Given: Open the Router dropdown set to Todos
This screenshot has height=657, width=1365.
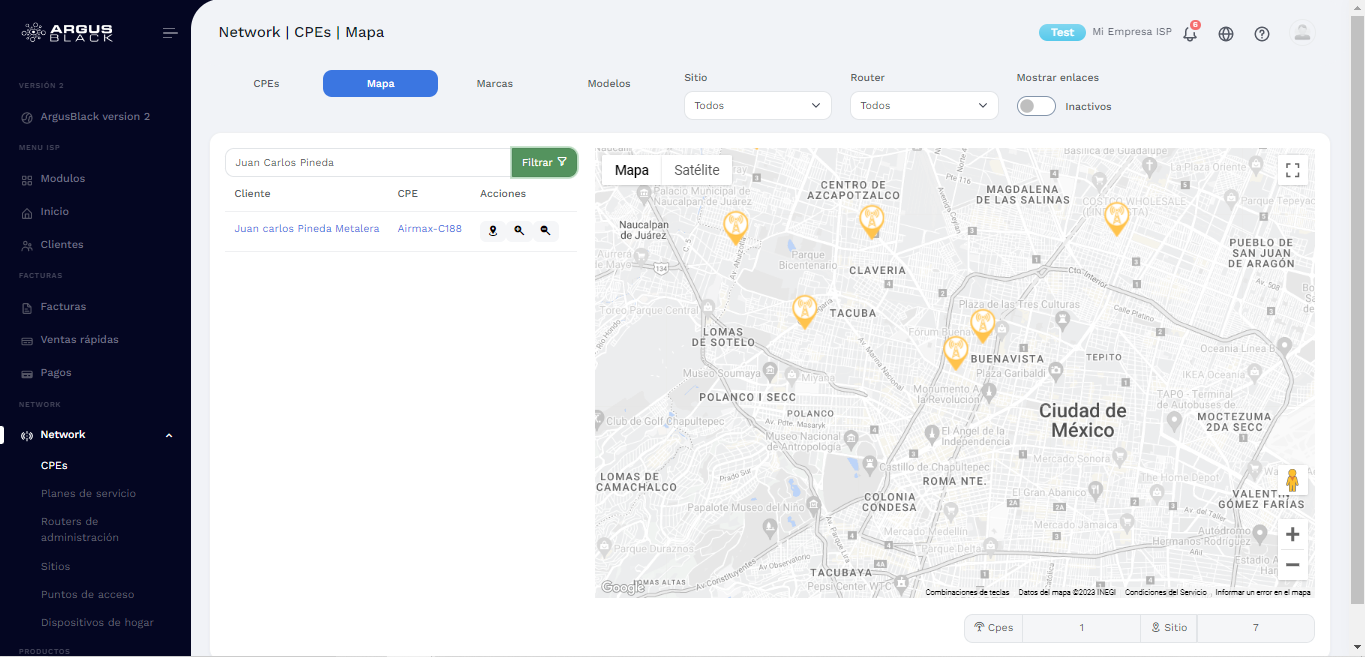Looking at the screenshot, I should coord(923,105).
